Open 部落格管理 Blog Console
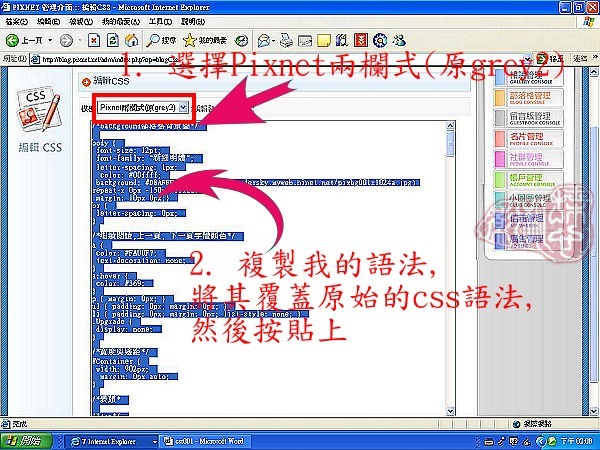The height and width of the screenshot is (450, 600). click(x=528, y=98)
